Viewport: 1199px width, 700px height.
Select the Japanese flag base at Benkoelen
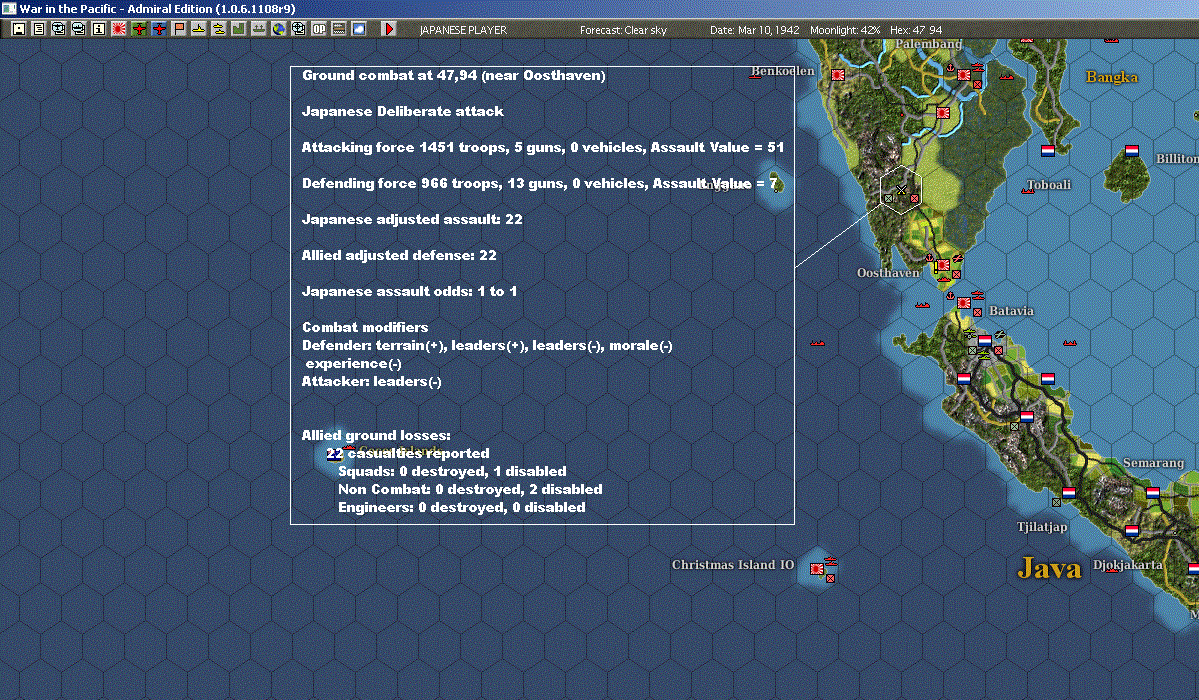click(x=837, y=75)
